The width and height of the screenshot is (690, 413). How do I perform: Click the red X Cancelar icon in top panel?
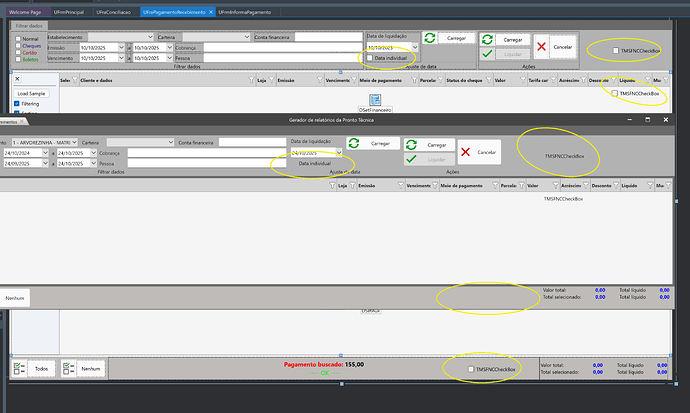coord(540,46)
